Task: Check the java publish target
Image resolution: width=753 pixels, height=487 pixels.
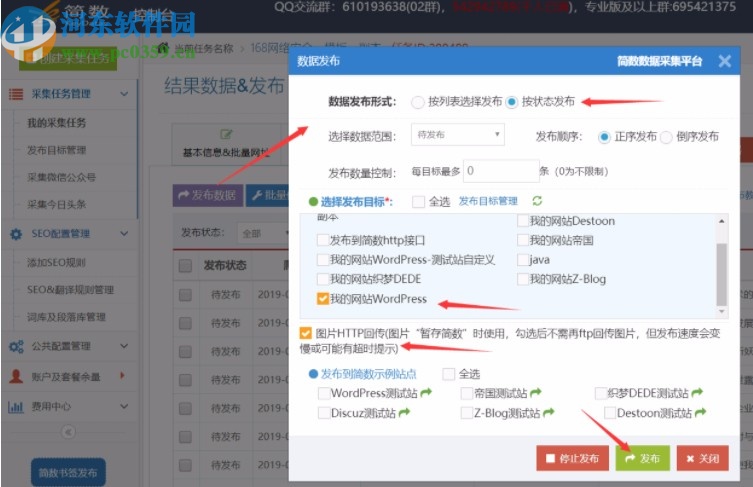Action: point(523,260)
